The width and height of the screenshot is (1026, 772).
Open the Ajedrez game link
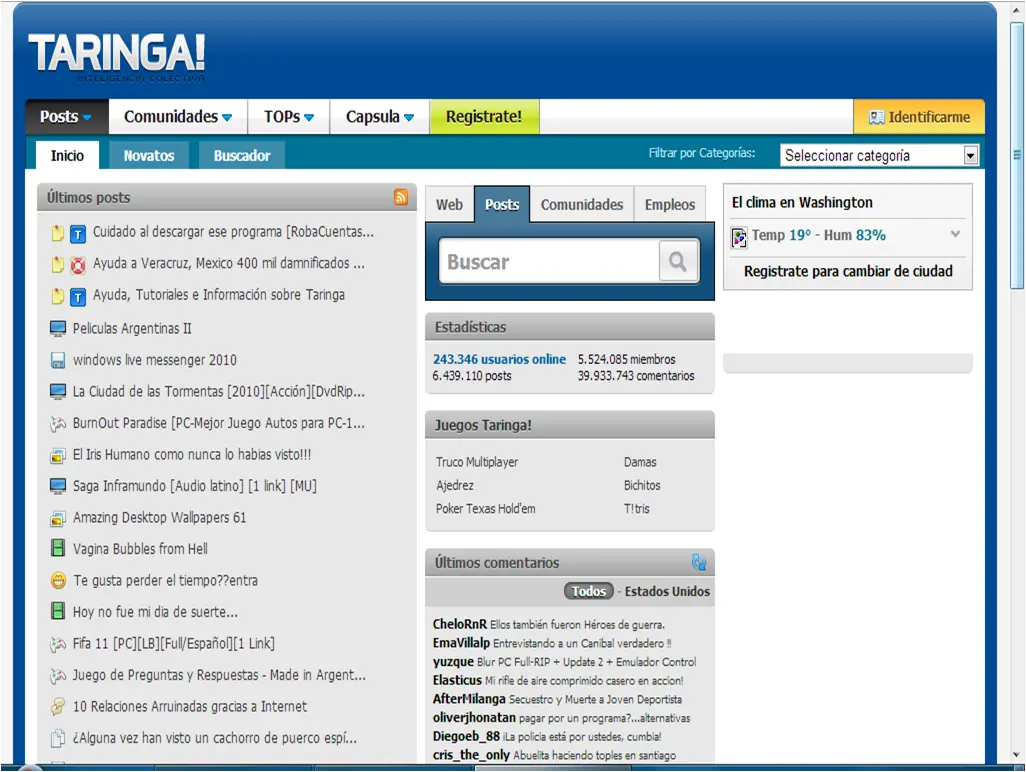click(x=455, y=485)
